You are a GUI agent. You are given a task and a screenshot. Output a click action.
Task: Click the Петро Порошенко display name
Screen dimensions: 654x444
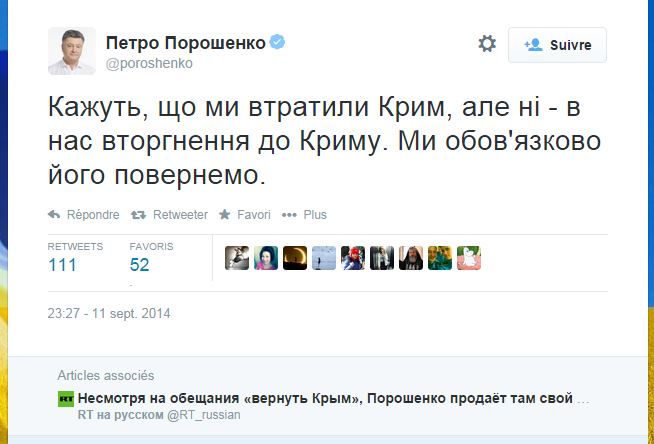pyautogui.click(x=188, y=42)
